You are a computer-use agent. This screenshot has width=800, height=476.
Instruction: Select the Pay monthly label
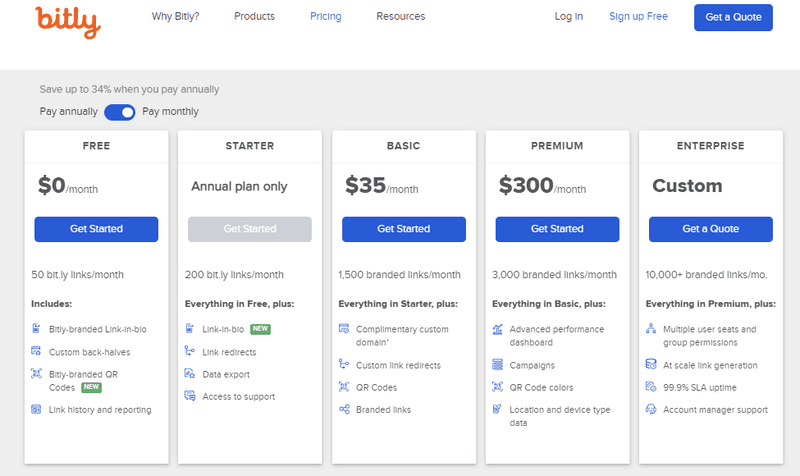click(170, 112)
